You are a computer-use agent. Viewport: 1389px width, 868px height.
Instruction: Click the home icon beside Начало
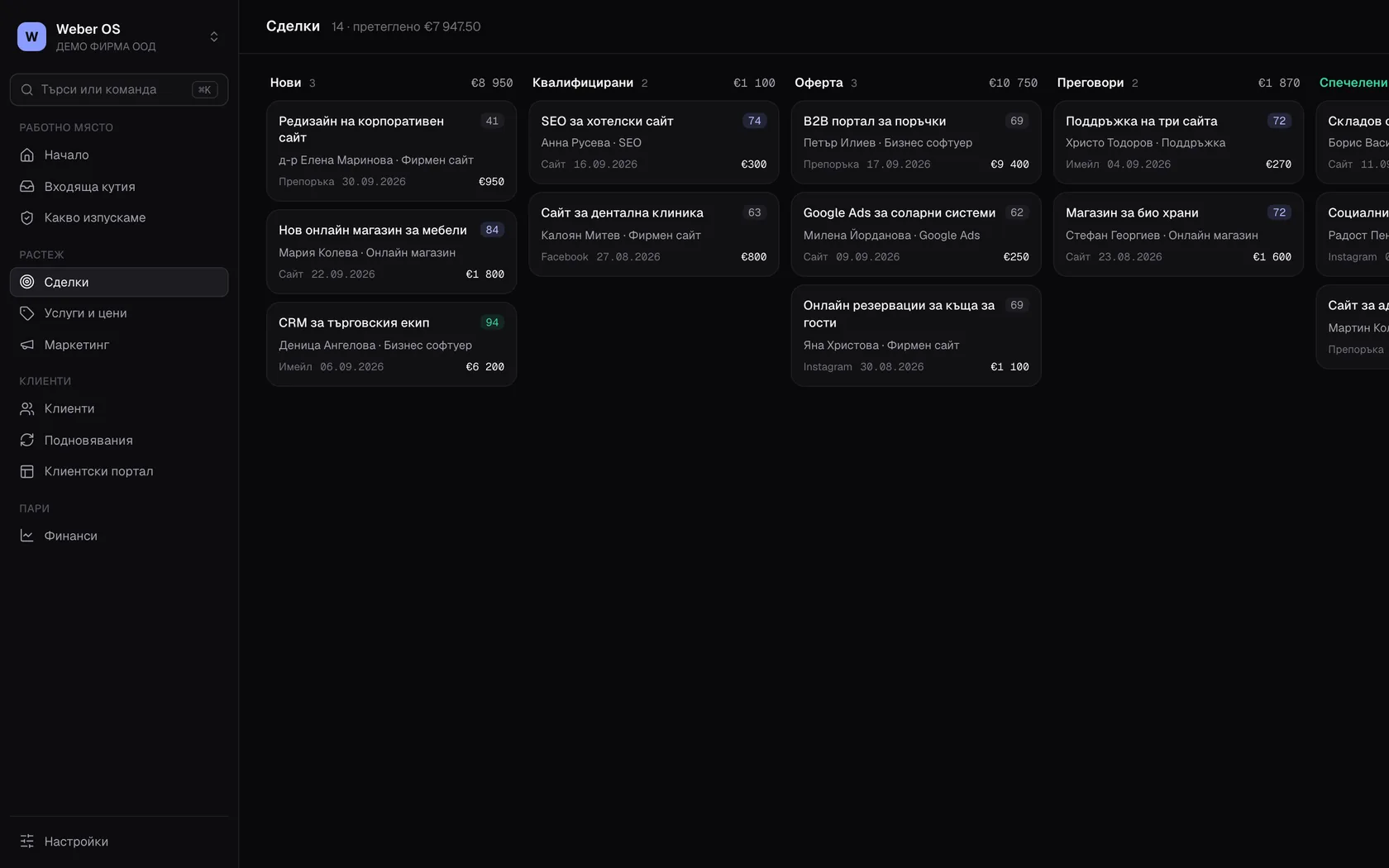(x=27, y=155)
